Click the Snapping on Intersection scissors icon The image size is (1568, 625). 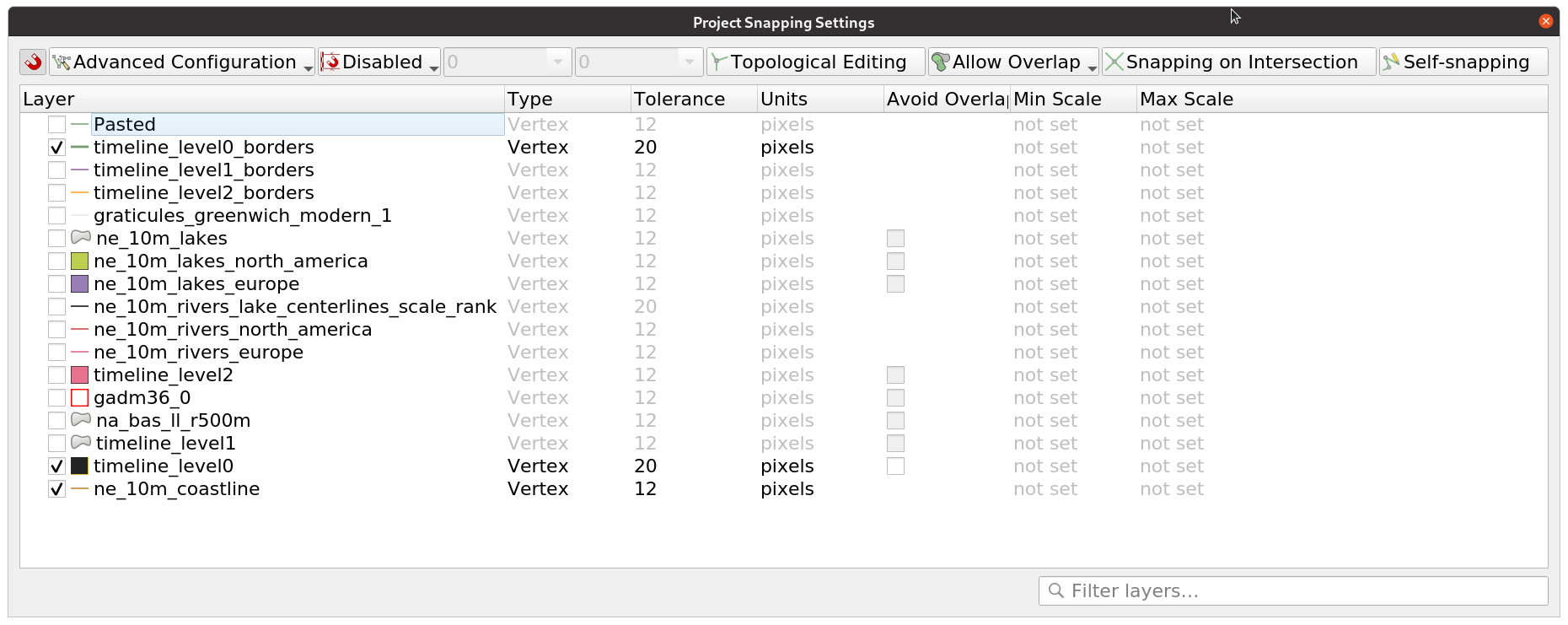pyautogui.click(x=1114, y=61)
